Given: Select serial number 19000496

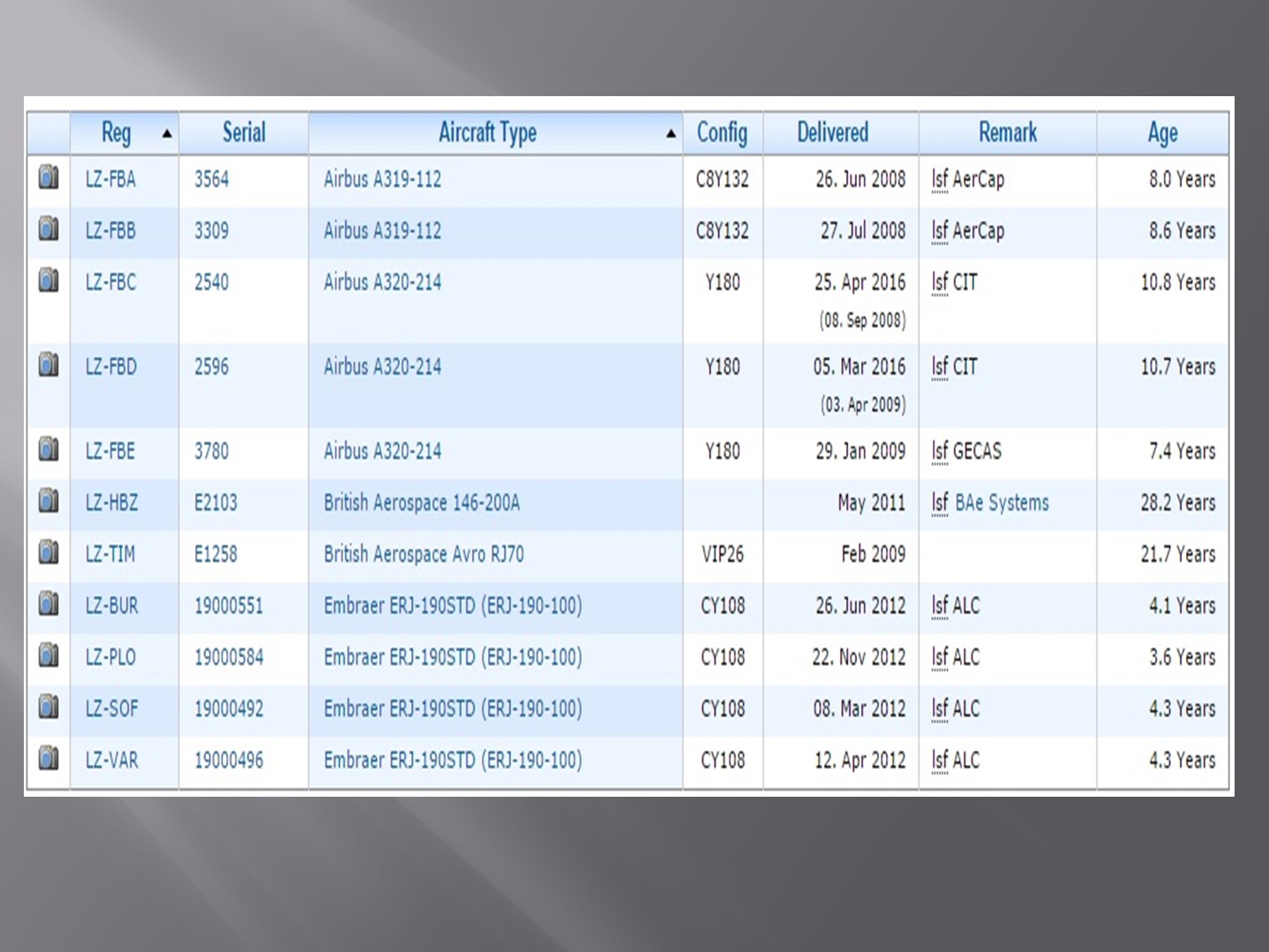Looking at the screenshot, I should pos(229,760).
